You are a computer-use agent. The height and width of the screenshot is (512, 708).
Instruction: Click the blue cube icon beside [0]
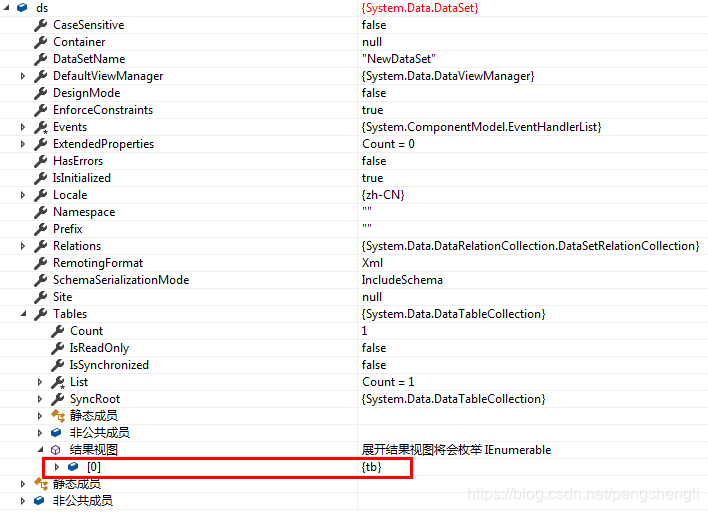(73, 467)
